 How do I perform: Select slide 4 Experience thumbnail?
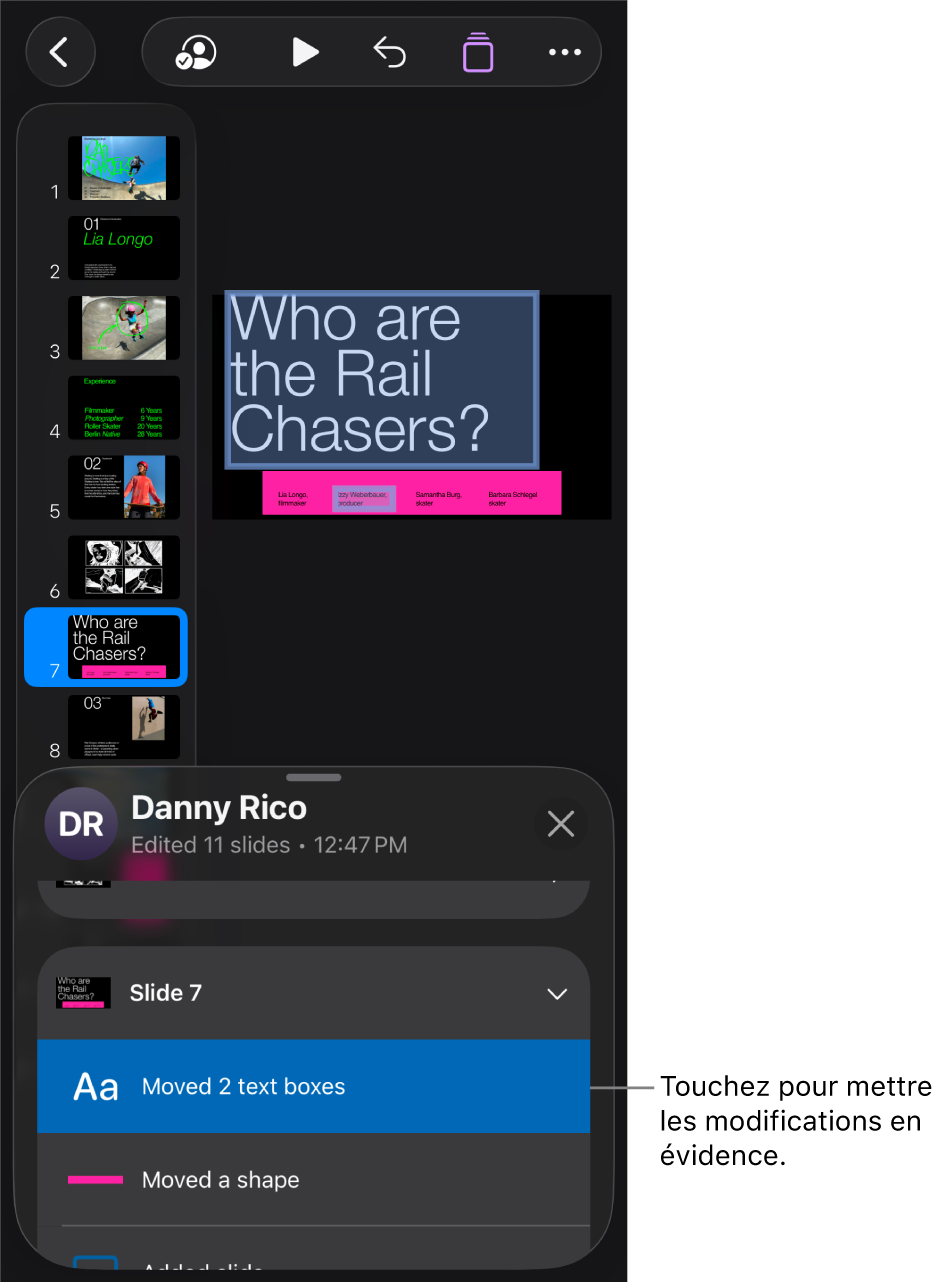tap(124, 408)
